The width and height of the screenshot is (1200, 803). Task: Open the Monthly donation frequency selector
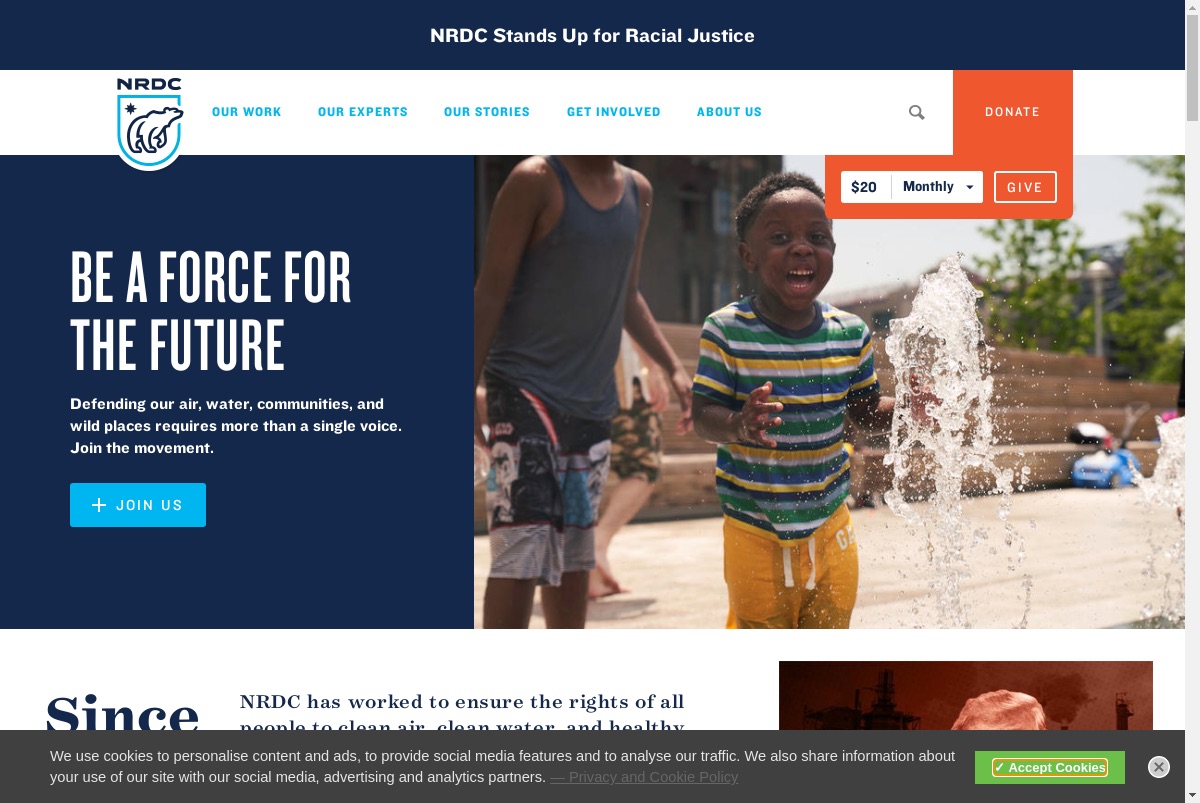[x=937, y=187]
